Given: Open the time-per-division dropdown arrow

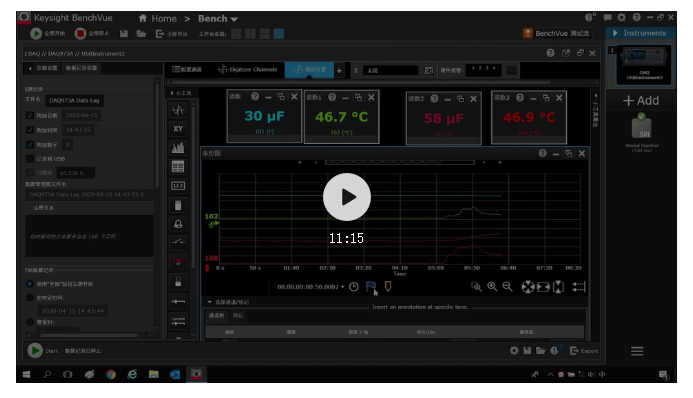Looking at the screenshot, I should coord(342,287).
